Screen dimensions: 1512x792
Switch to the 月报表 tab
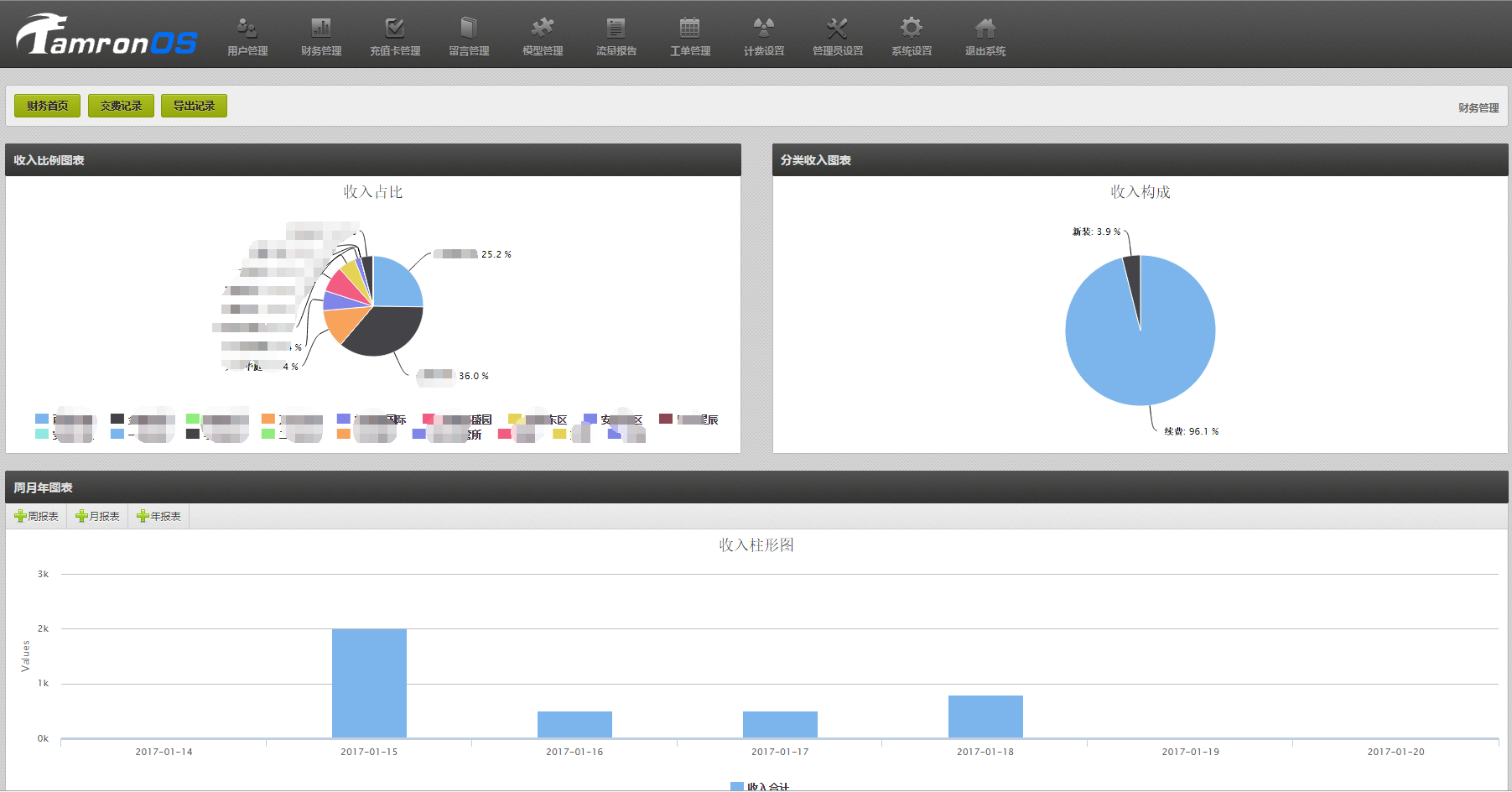coord(98,516)
